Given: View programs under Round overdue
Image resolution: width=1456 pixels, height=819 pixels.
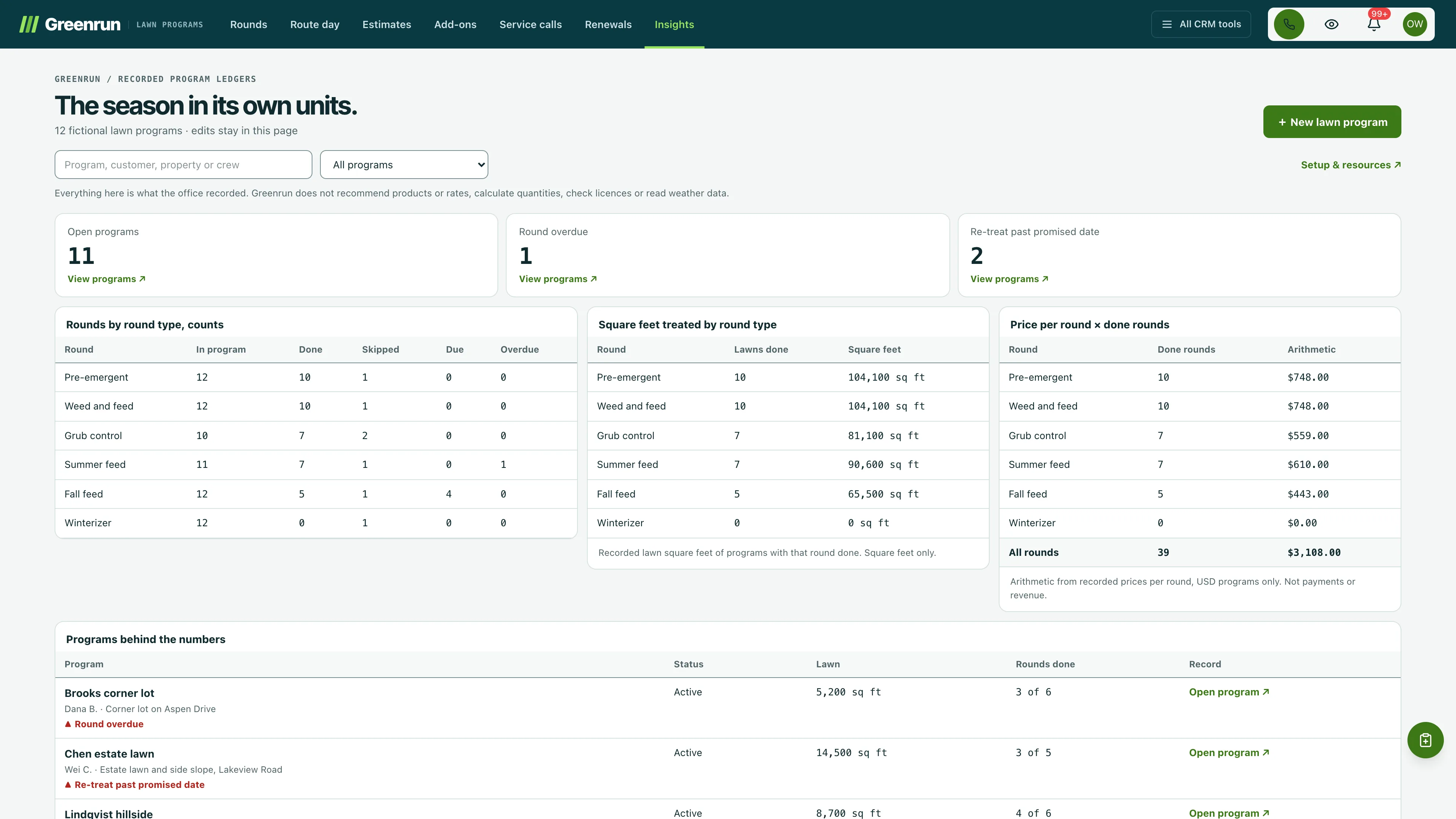Looking at the screenshot, I should point(557,279).
